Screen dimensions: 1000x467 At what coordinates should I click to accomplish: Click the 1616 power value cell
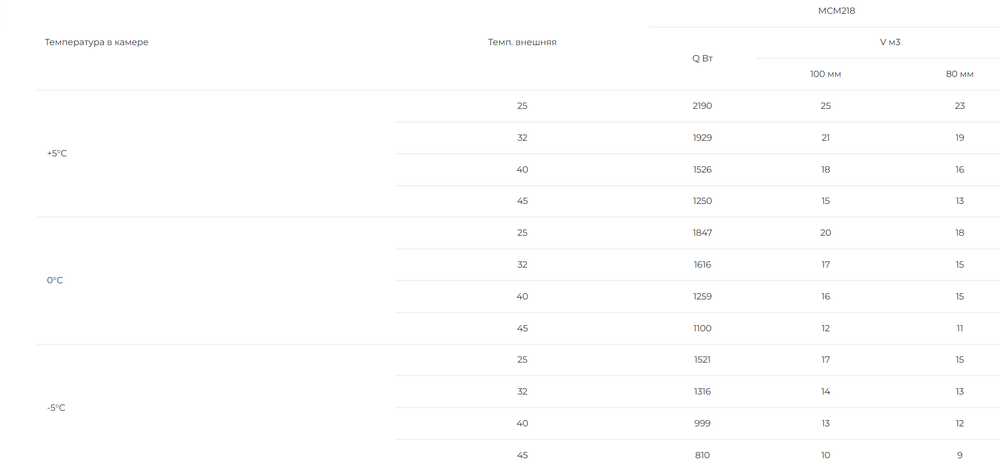click(x=702, y=265)
